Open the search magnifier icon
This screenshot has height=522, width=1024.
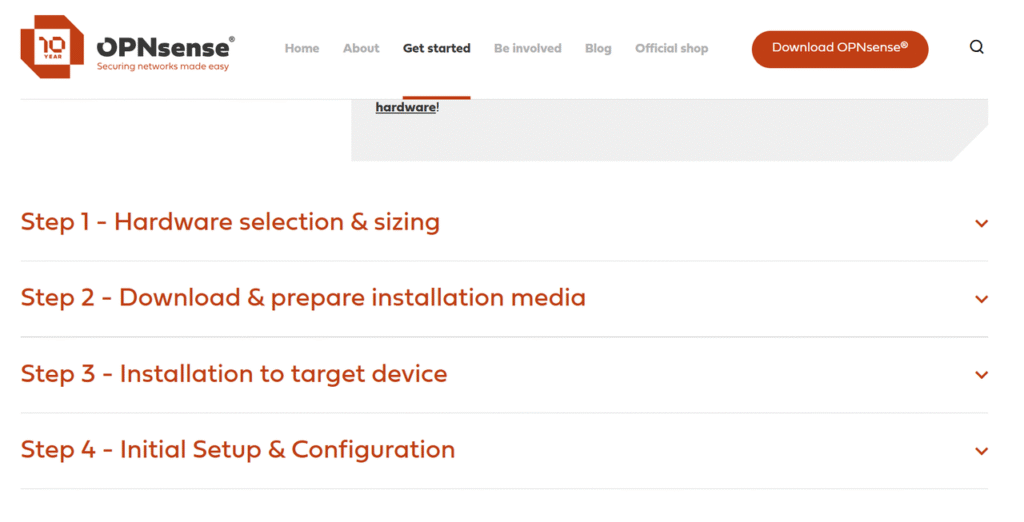[976, 47]
